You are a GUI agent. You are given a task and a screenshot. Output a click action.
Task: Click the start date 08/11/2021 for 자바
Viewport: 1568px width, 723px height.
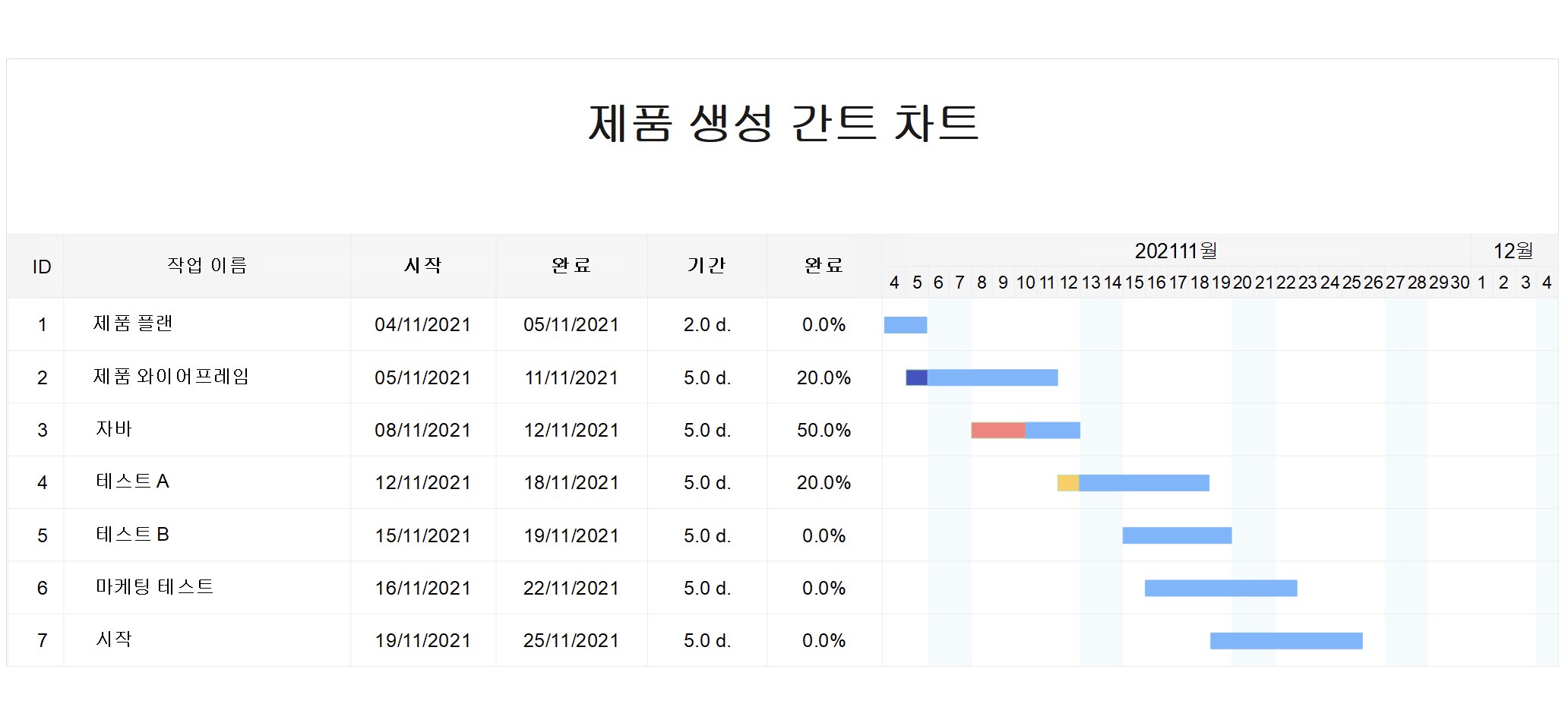point(422,430)
